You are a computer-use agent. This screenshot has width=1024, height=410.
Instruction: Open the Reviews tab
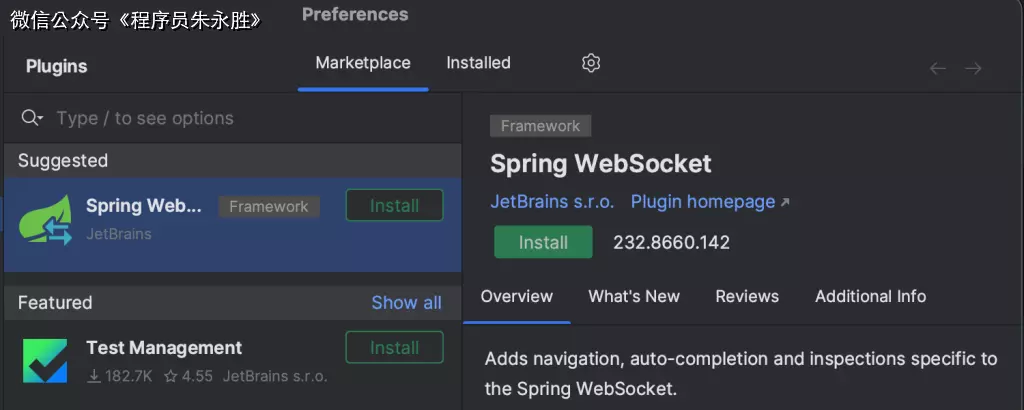pyautogui.click(x=747, y=296)
